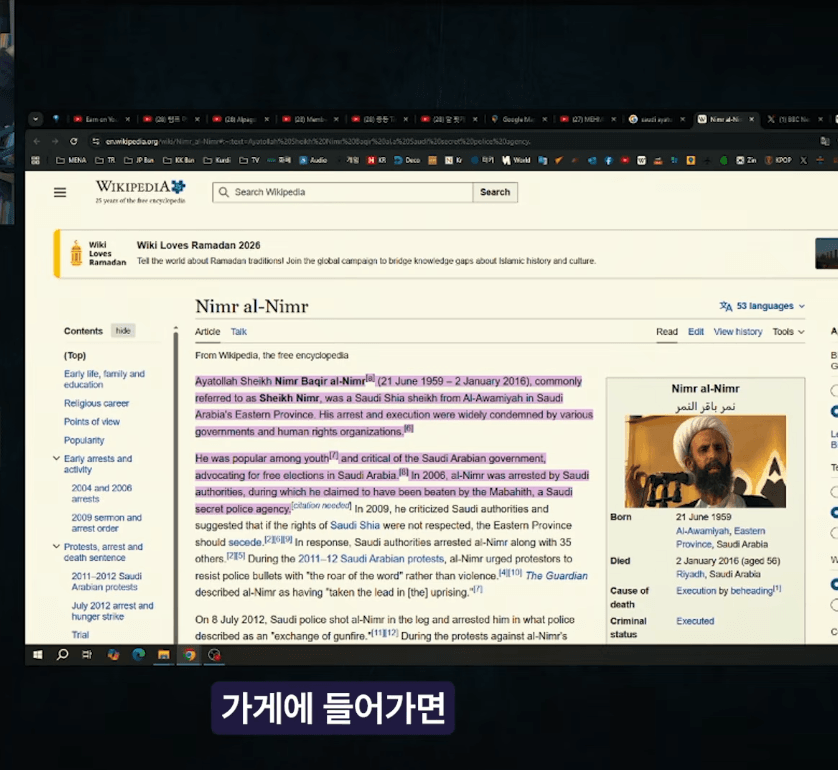This screenshot has height=770, width=838.
Task: Open the Audio bookmark
Action: pos(313,160)
